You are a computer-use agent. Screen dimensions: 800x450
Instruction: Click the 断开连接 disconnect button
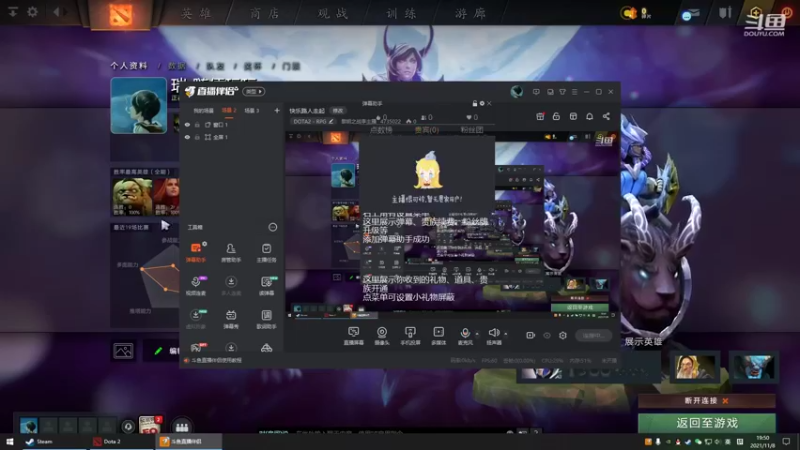click(707, 401)
